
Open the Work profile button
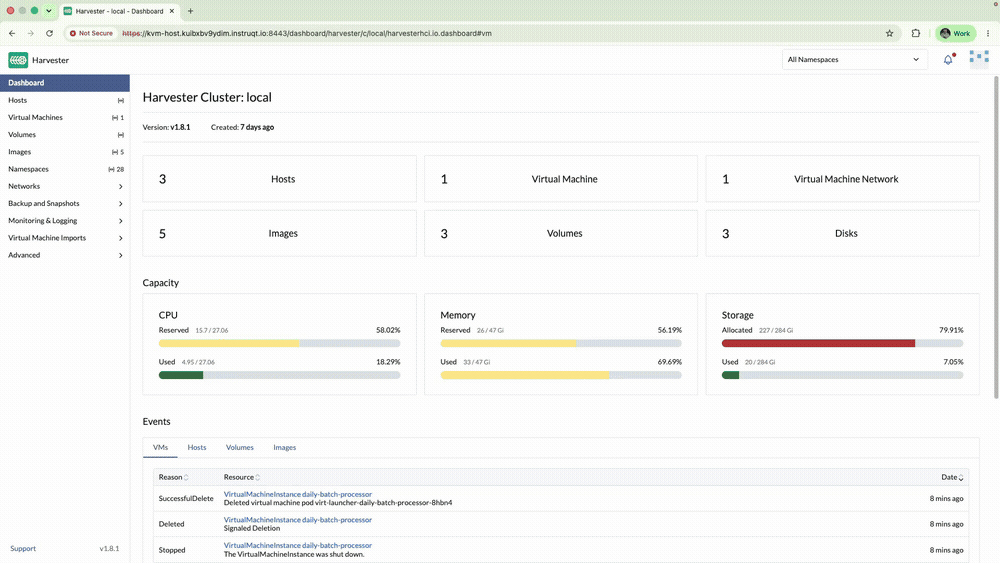955,33
